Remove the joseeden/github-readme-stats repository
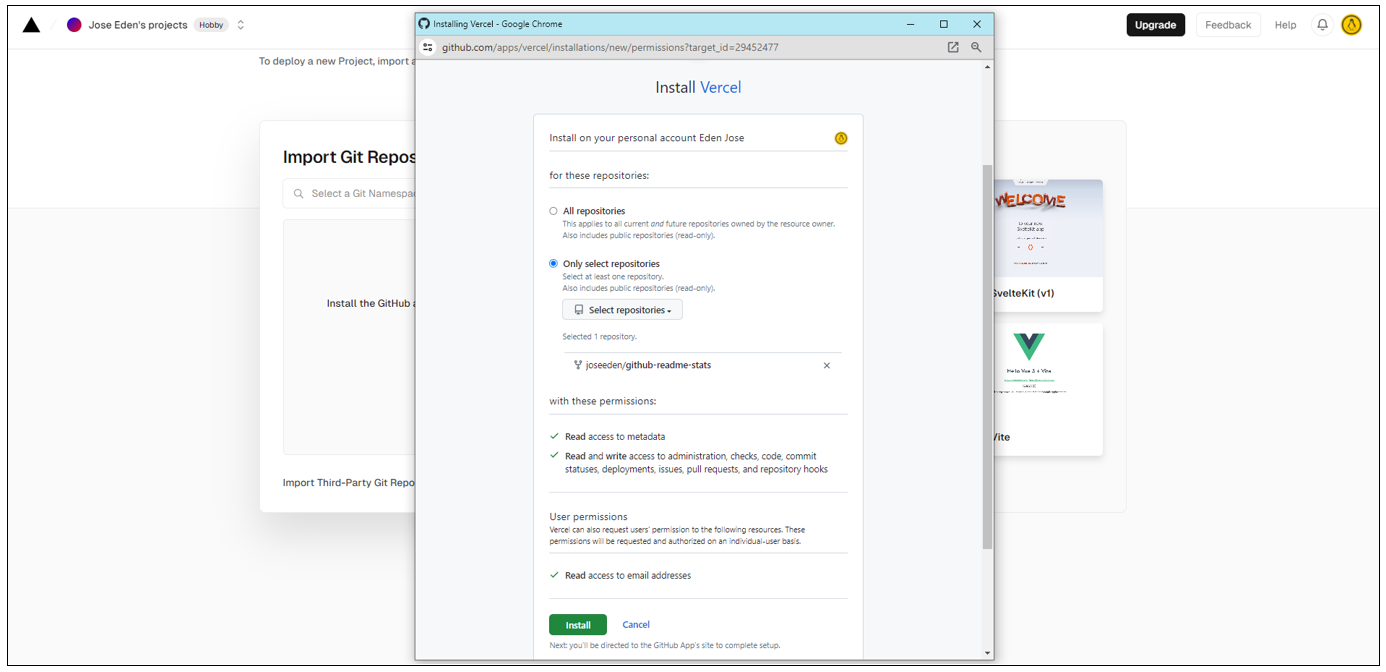The width and height of the screenshot is (1386, 672). 827,366
